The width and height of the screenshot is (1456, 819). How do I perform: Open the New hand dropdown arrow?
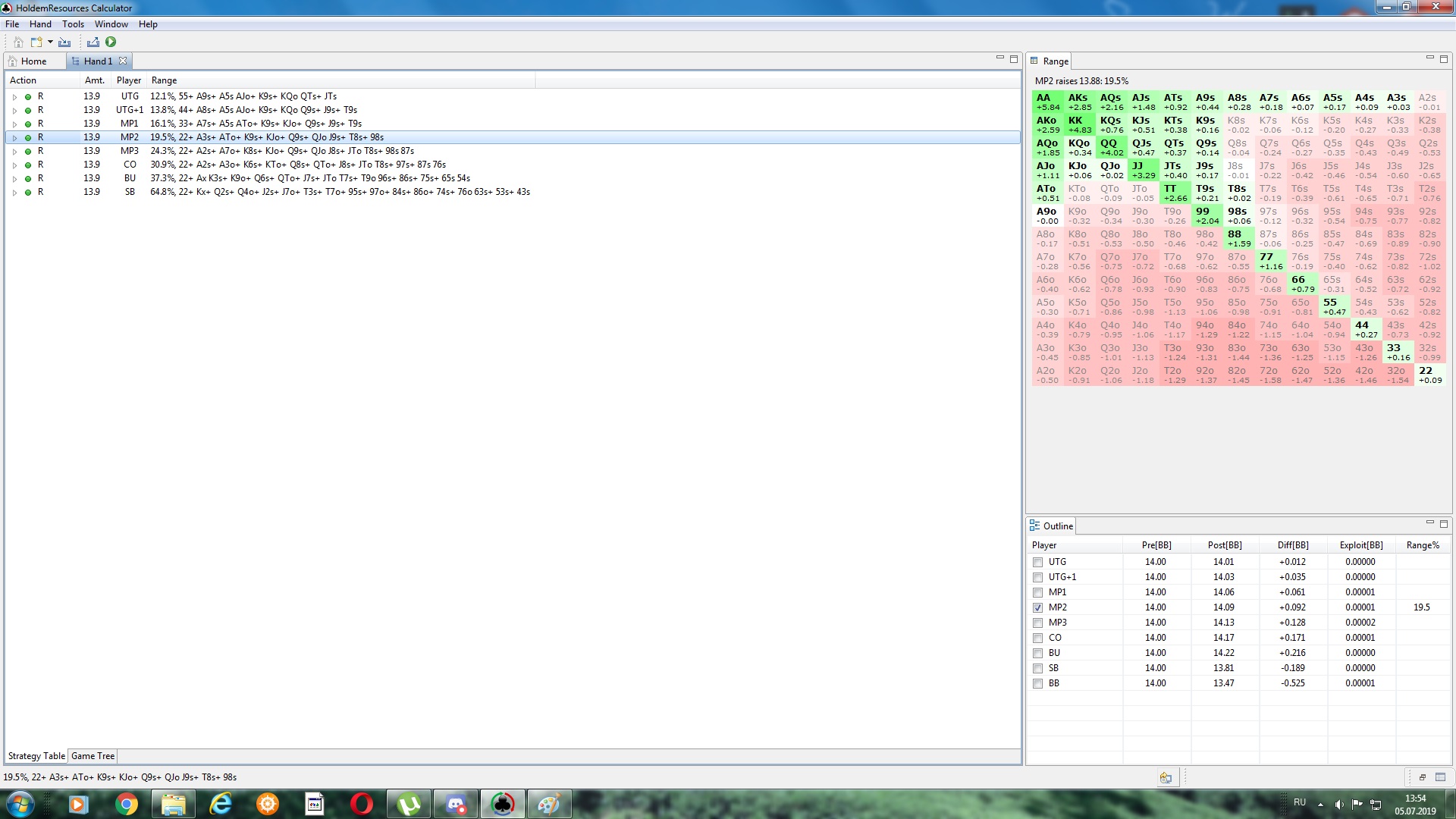(x=50, y=42)
